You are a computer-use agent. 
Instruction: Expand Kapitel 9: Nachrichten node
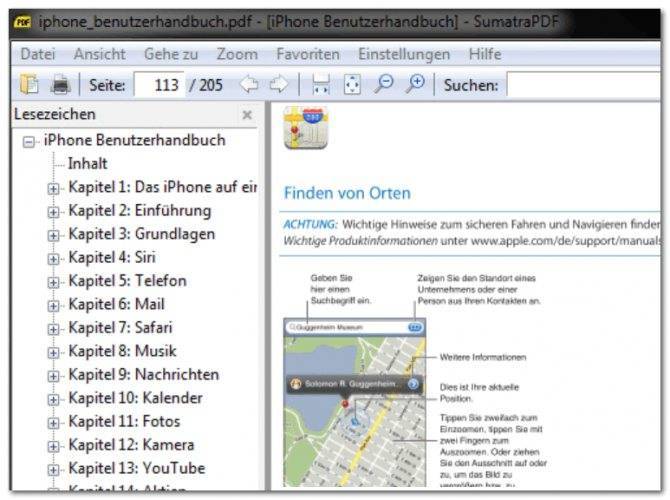pyautogui.click(x=53, y=376)
